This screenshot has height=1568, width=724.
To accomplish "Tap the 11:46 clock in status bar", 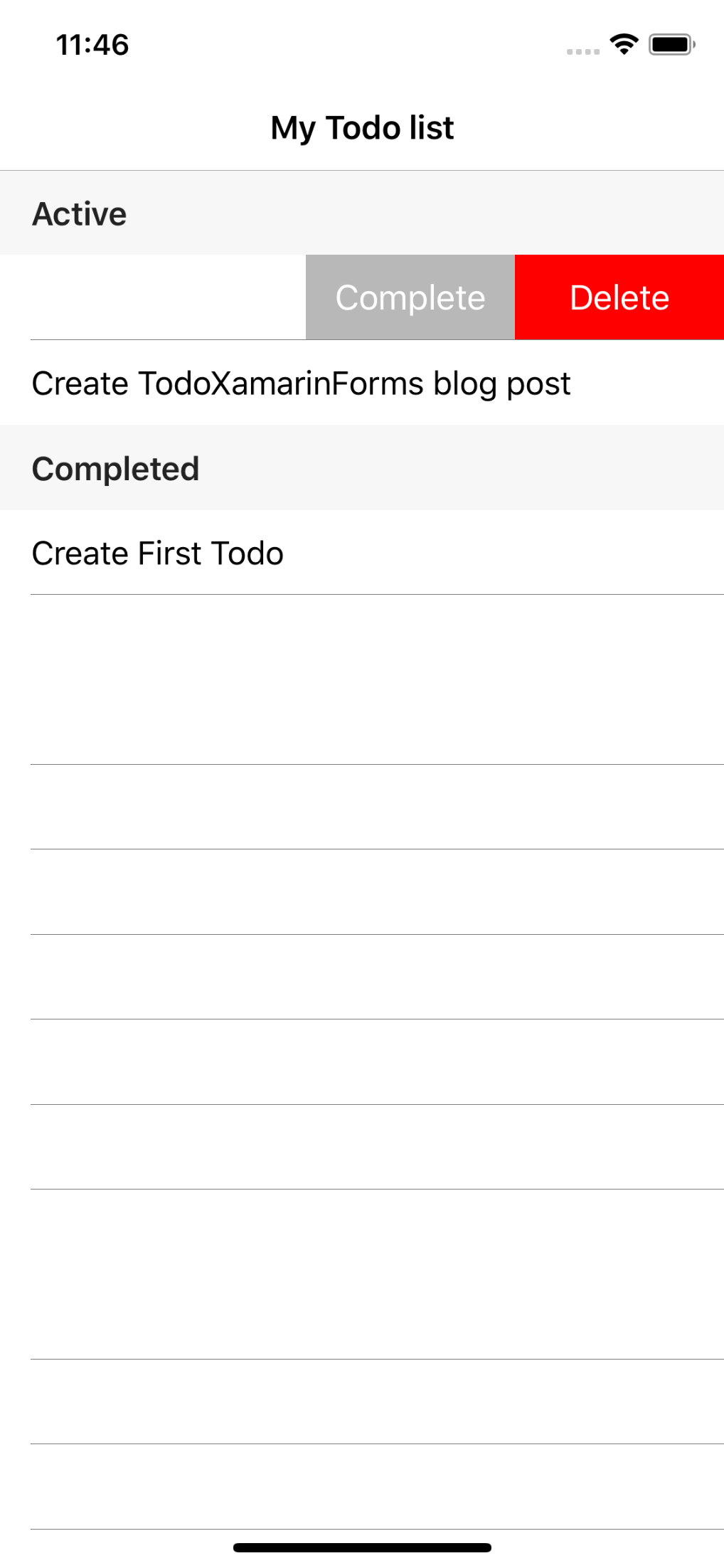I will [92, 45].
